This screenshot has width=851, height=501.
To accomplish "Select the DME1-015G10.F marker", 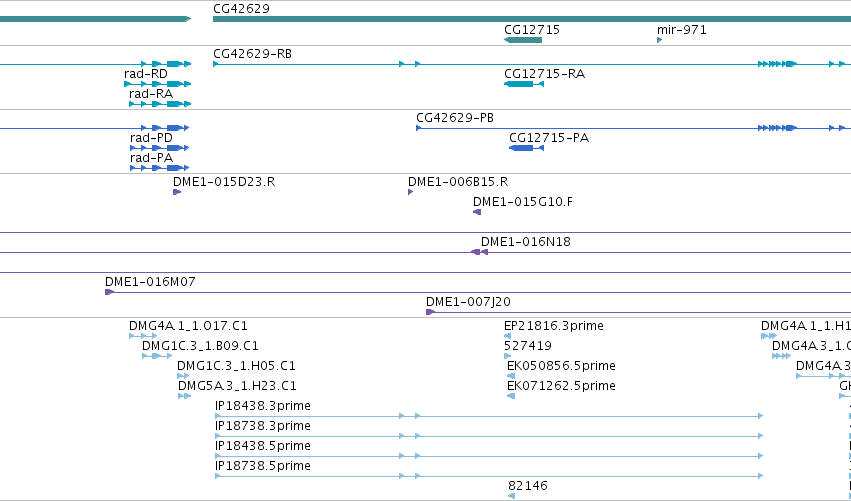I will click(x=477, y=212).
